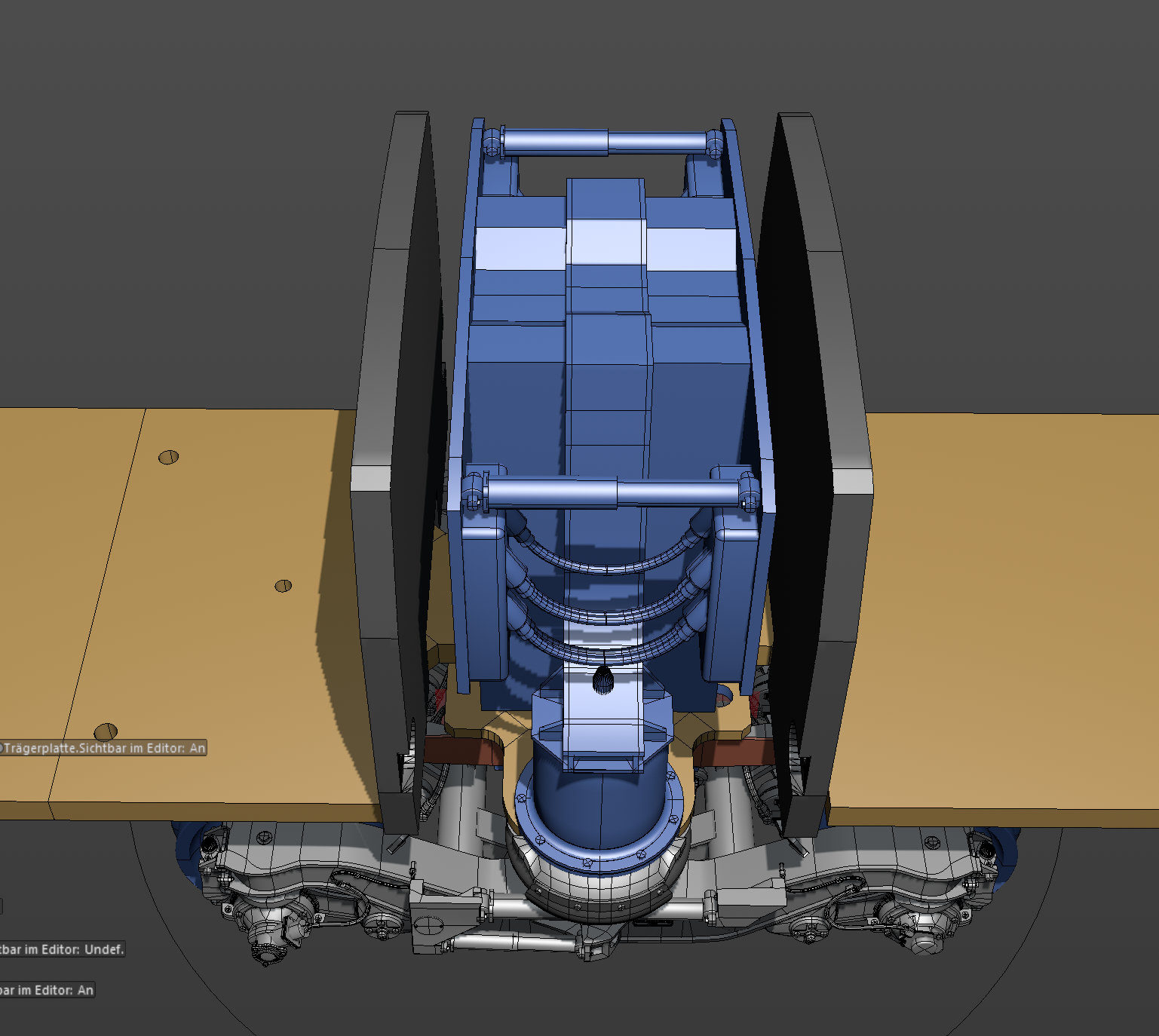Select the left black curved shield panel
The width and height of the screenshot is (1159, 1036).
point(396,467)
